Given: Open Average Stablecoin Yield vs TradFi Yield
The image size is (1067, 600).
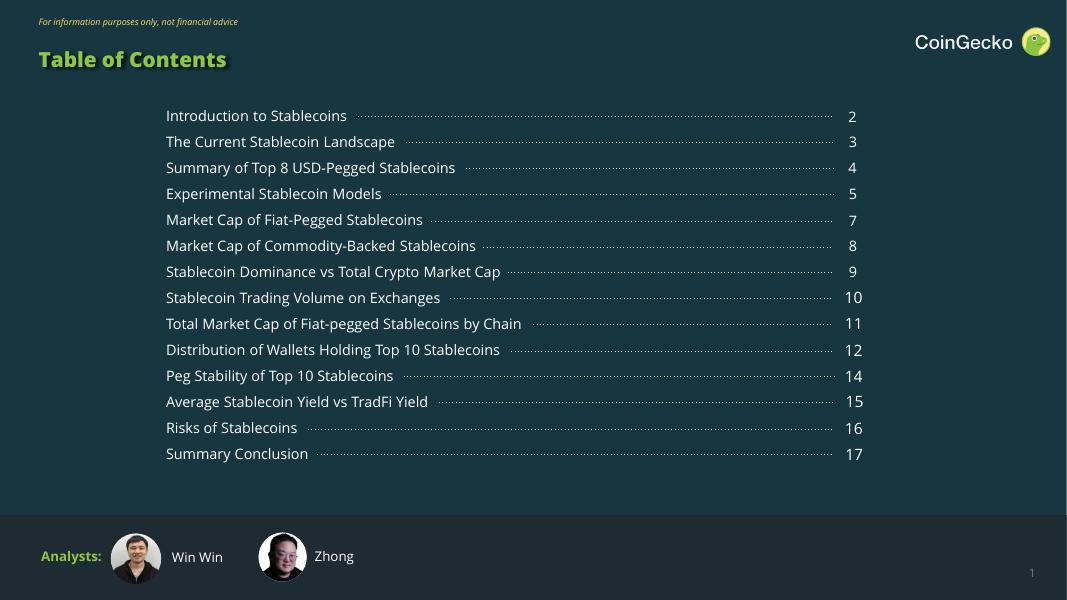Looking at the screenshot, I should (x=296, y=402).
